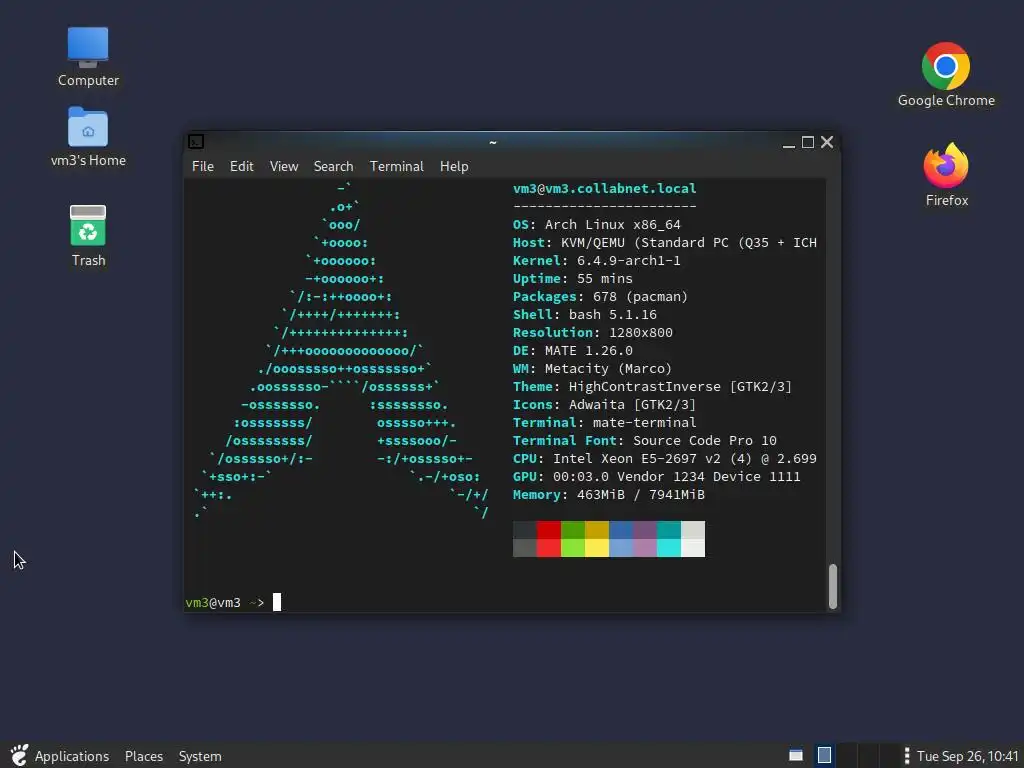
Task: Click the bright cyan block in the bottom palette row
Action: [x=669, y=548]
